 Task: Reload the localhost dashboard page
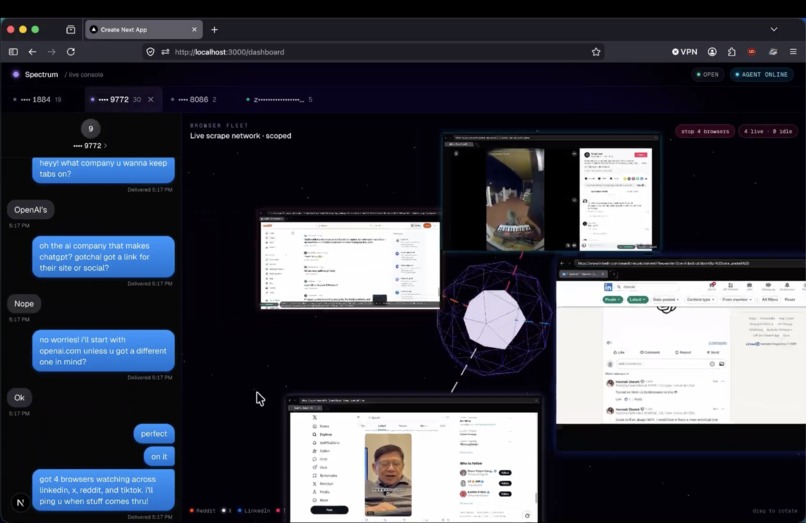(71, 52)
